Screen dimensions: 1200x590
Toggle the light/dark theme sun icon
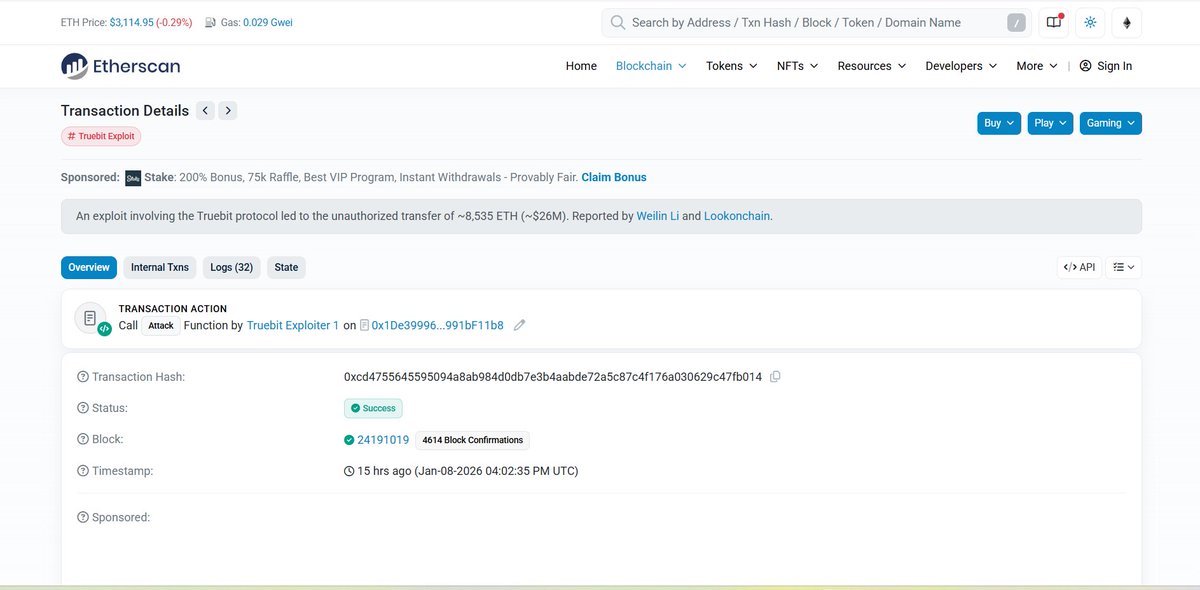tap(1090, 23)
